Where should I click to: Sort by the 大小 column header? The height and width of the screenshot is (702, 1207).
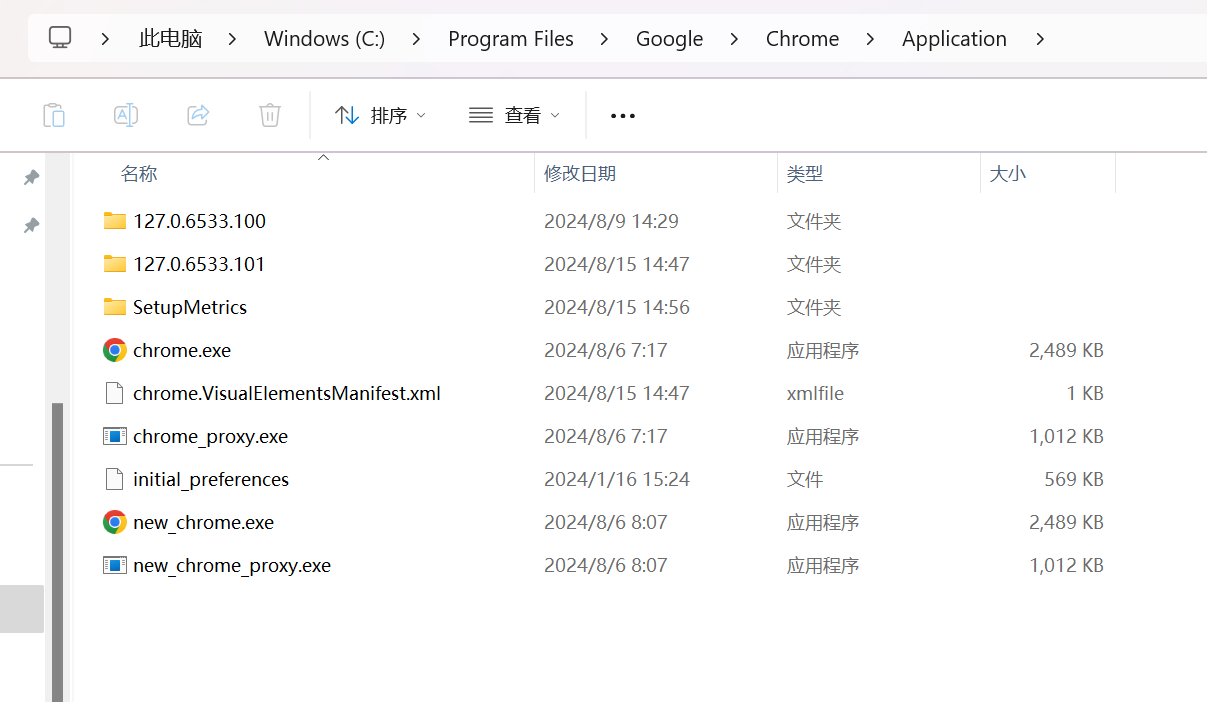(1007, 174)
